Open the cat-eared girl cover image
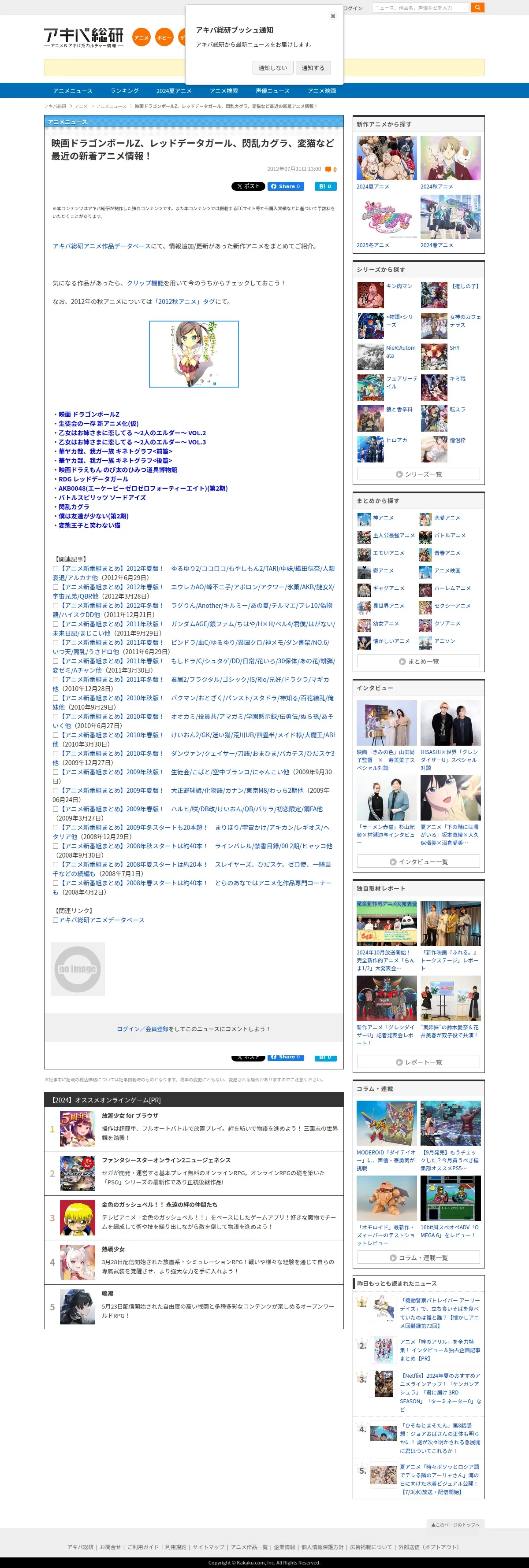529x1568 pixels. tap(194, 354)
